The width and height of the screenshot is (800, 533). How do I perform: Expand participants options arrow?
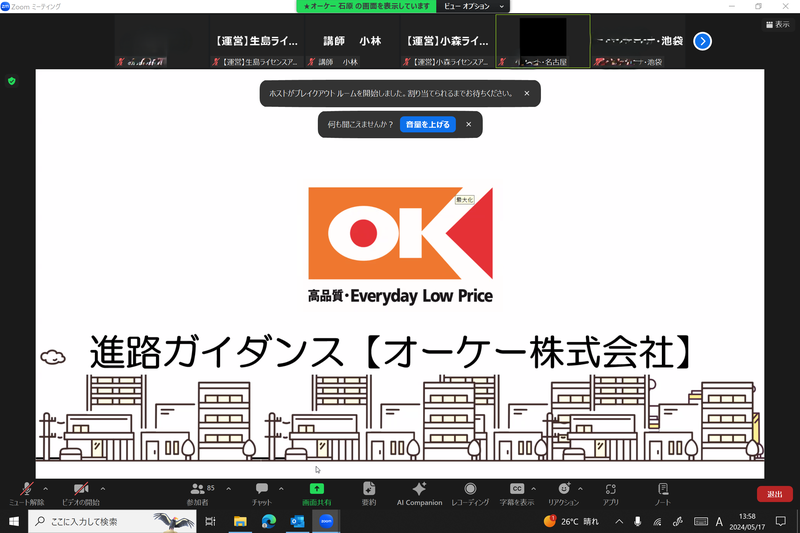coord(229,489)
